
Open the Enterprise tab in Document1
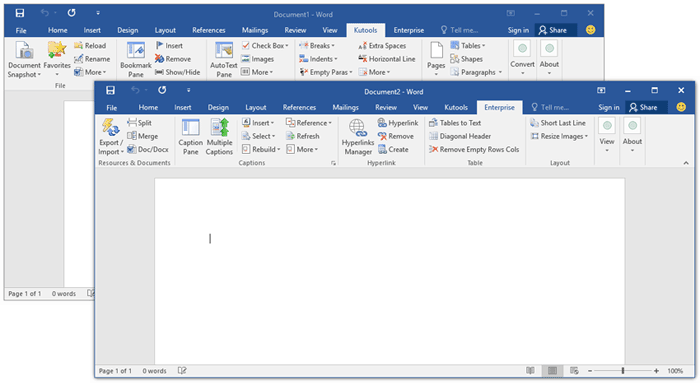click(x=408, y=30)
